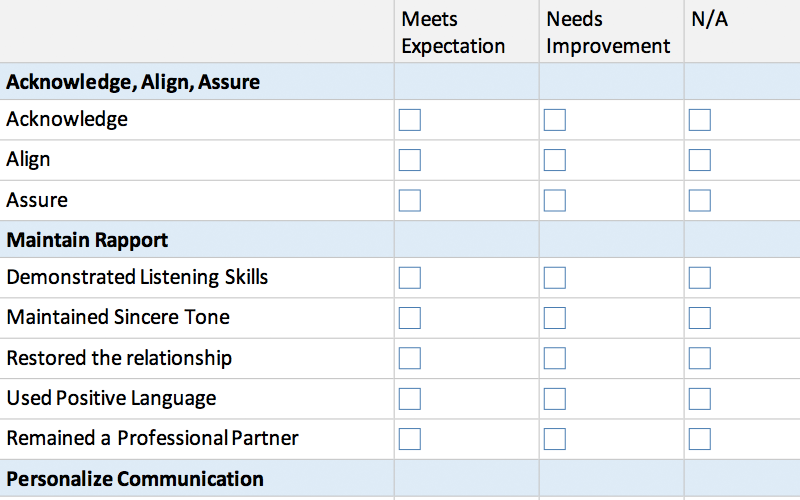Screen dimensions: 800x500
Task: Check Meets Expectation for Assure
Action: [x=410, y=201]
